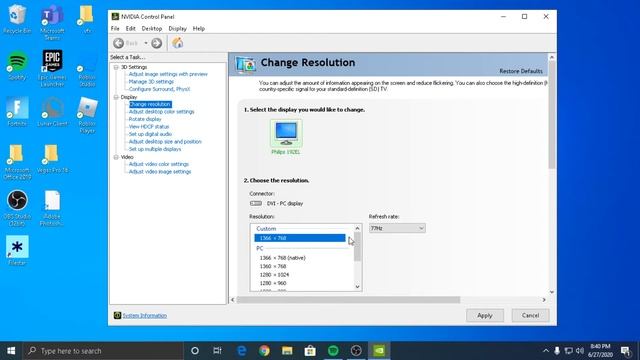Image resolution: width=640 pixels, height=360 pixels.
Task: Choose 1366 × 768 (native) resolution
Action: pos(282,258)
